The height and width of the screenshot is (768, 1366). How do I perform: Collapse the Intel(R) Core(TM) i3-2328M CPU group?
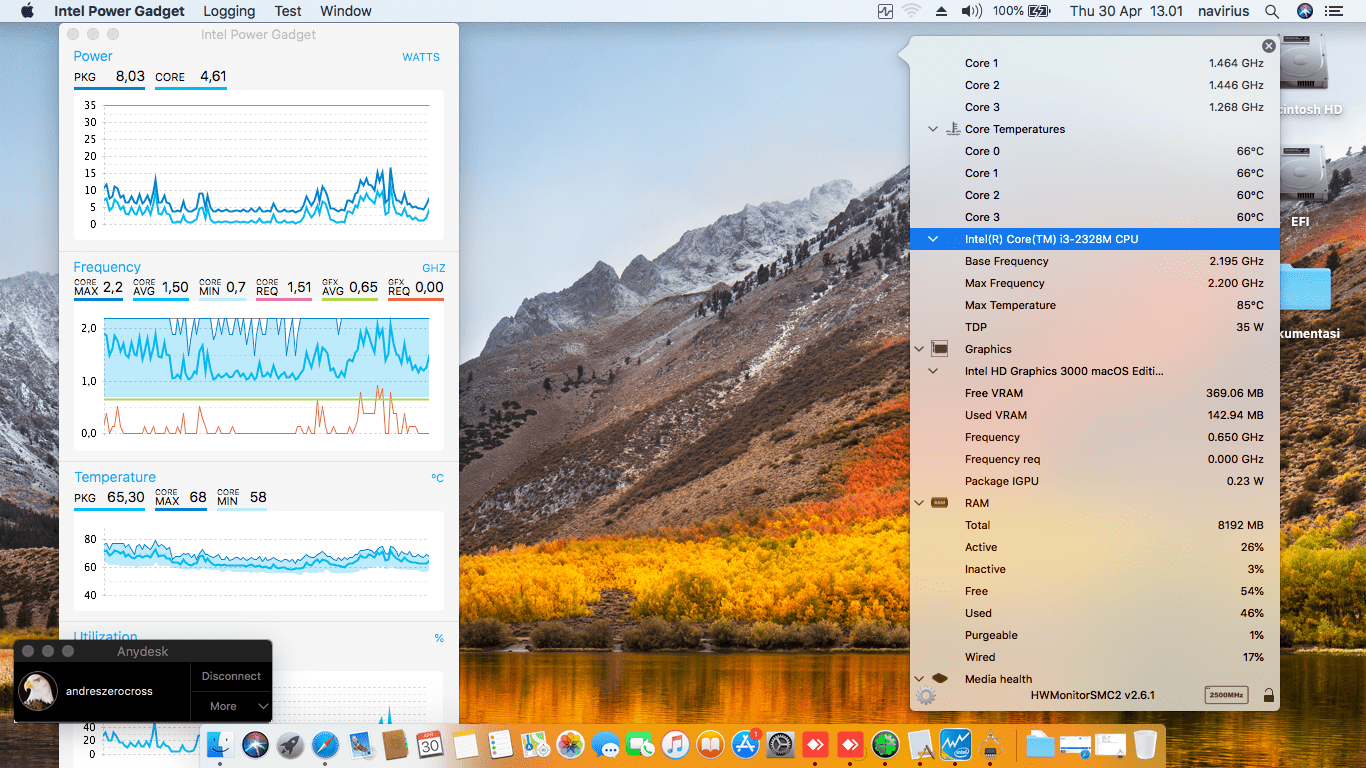(x=933, y=239)
